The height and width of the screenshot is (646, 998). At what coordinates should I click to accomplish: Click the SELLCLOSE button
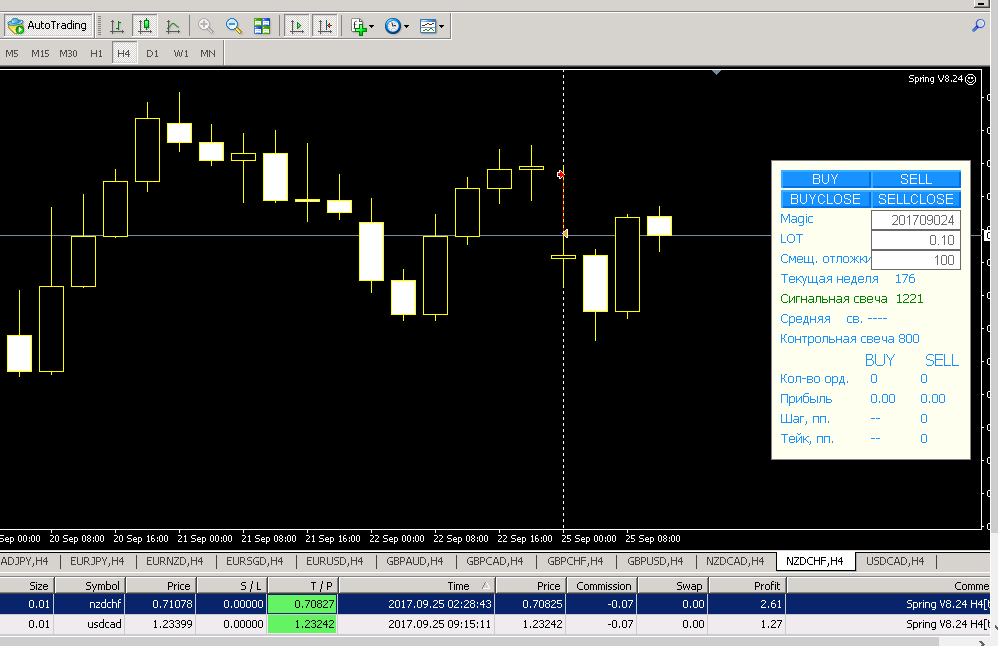916,199
